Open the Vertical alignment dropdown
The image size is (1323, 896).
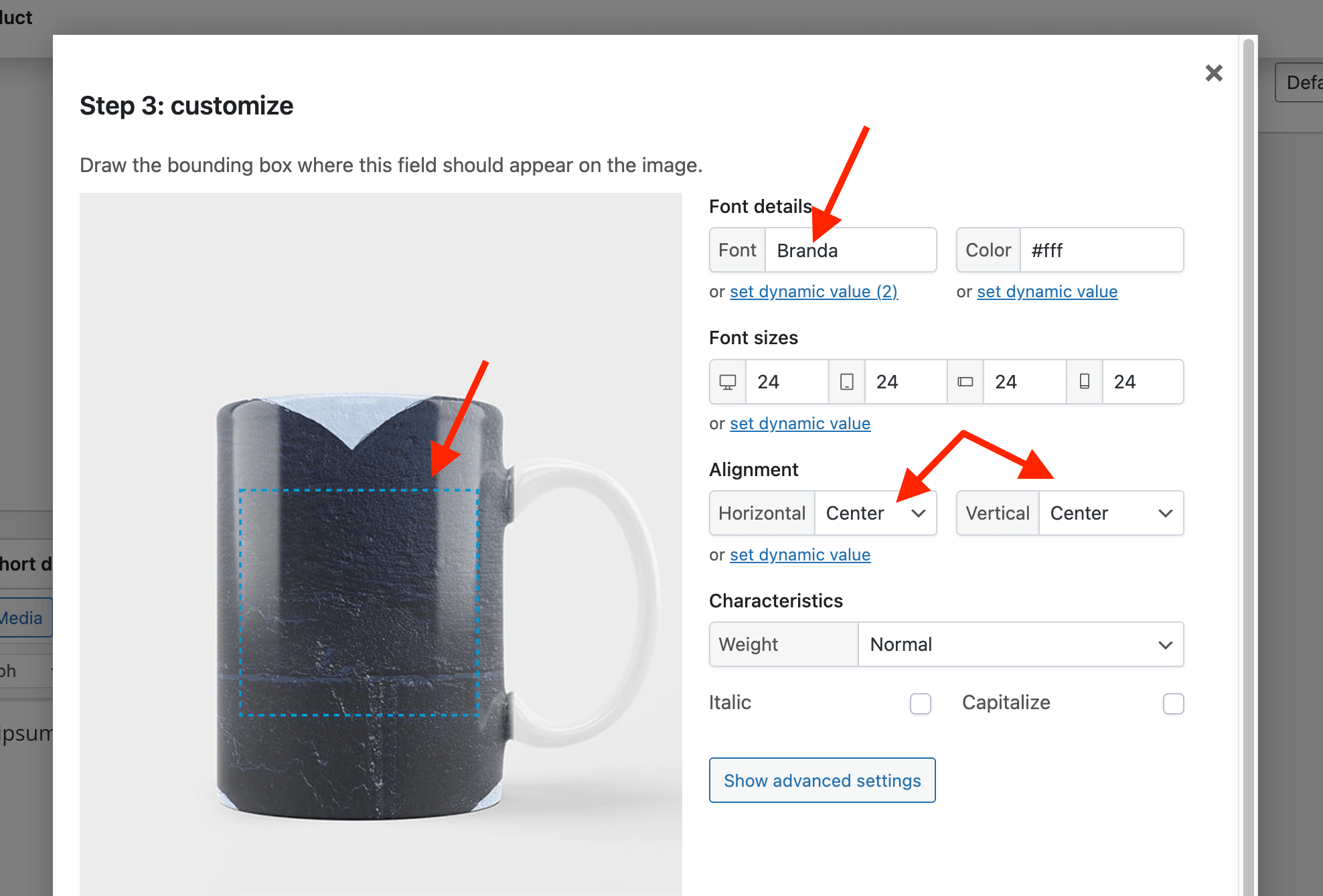click(1111, 513)
